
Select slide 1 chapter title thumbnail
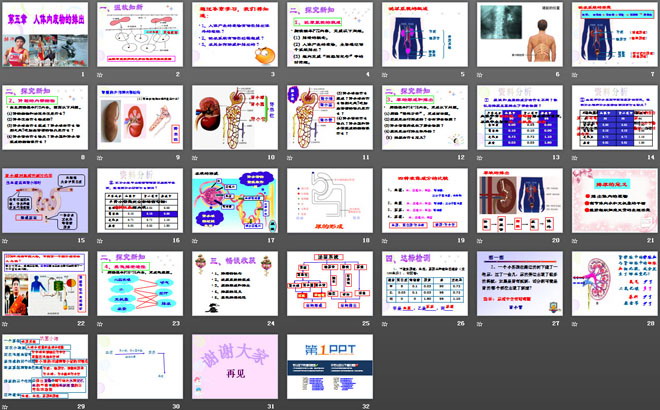tap(45, 34)
